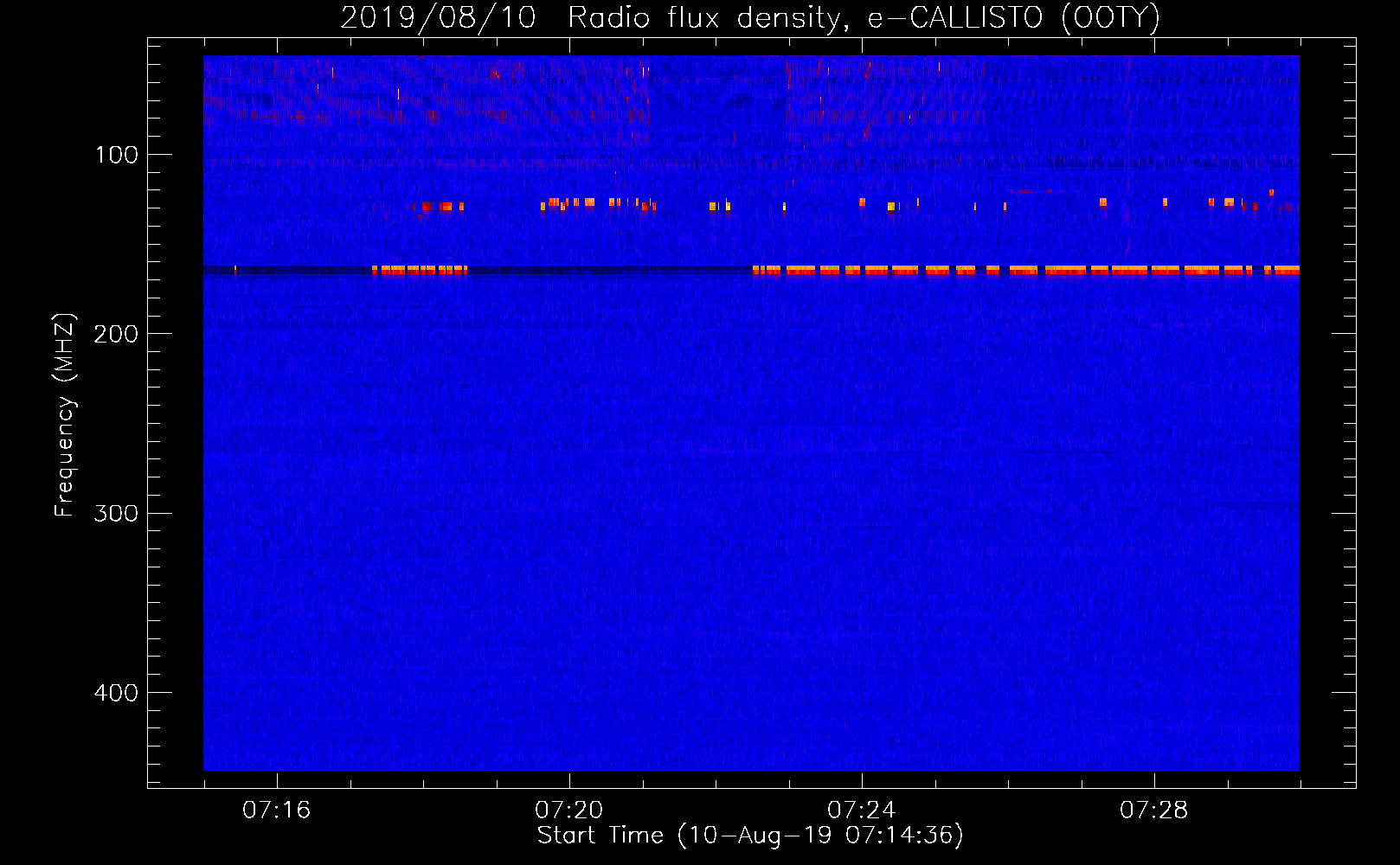
Task: Click the 200 frequency tick label
Action: (117, 334)
